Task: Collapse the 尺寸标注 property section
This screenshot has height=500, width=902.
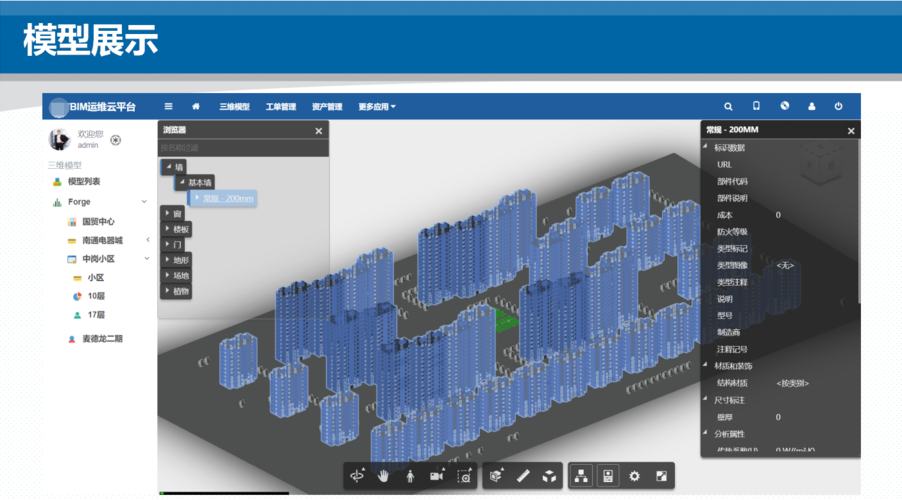Action: coord(705,399)
